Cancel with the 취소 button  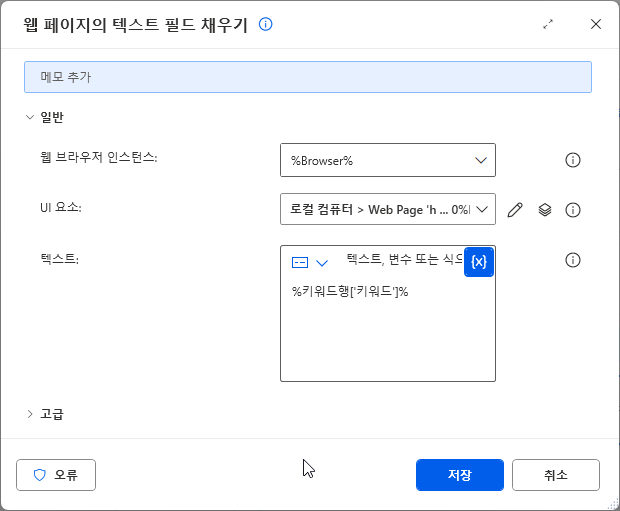tap(556, 475)
